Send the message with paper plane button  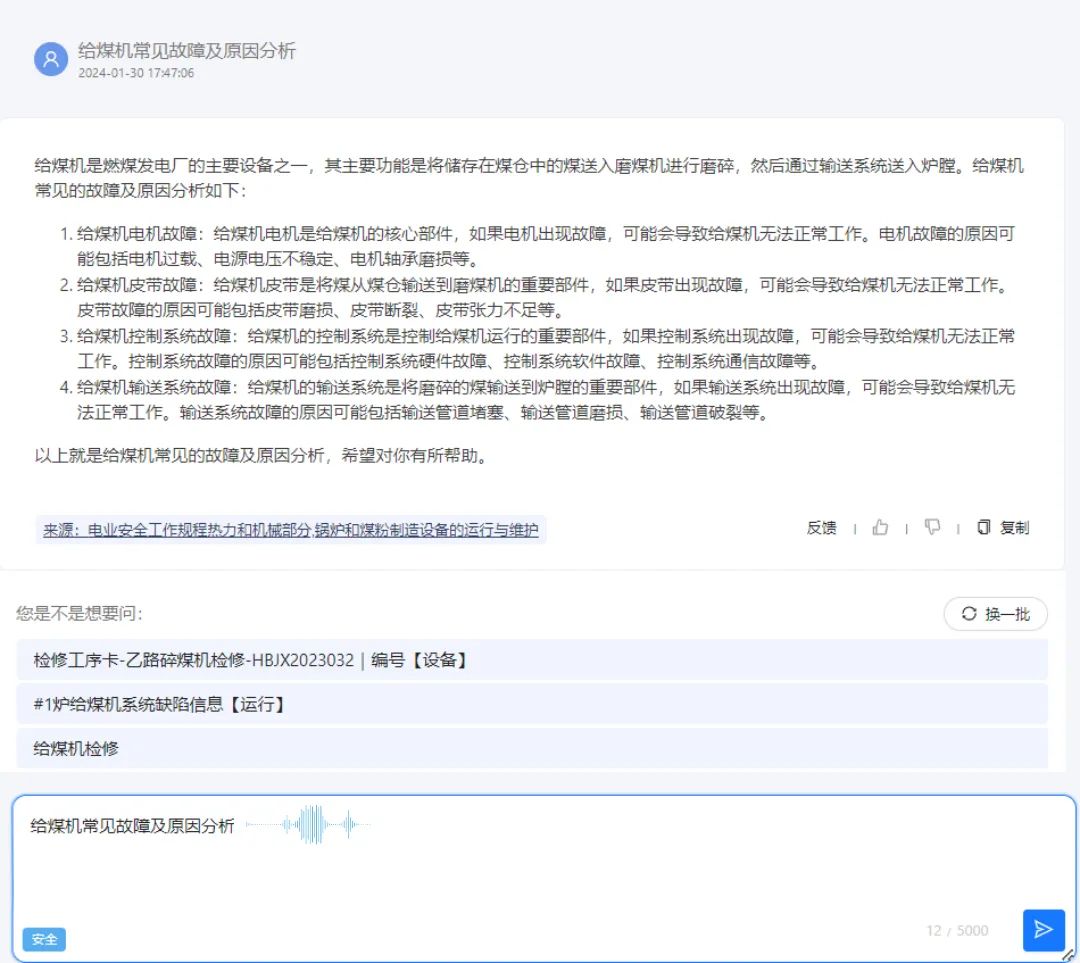click(x=1043, y=930)
